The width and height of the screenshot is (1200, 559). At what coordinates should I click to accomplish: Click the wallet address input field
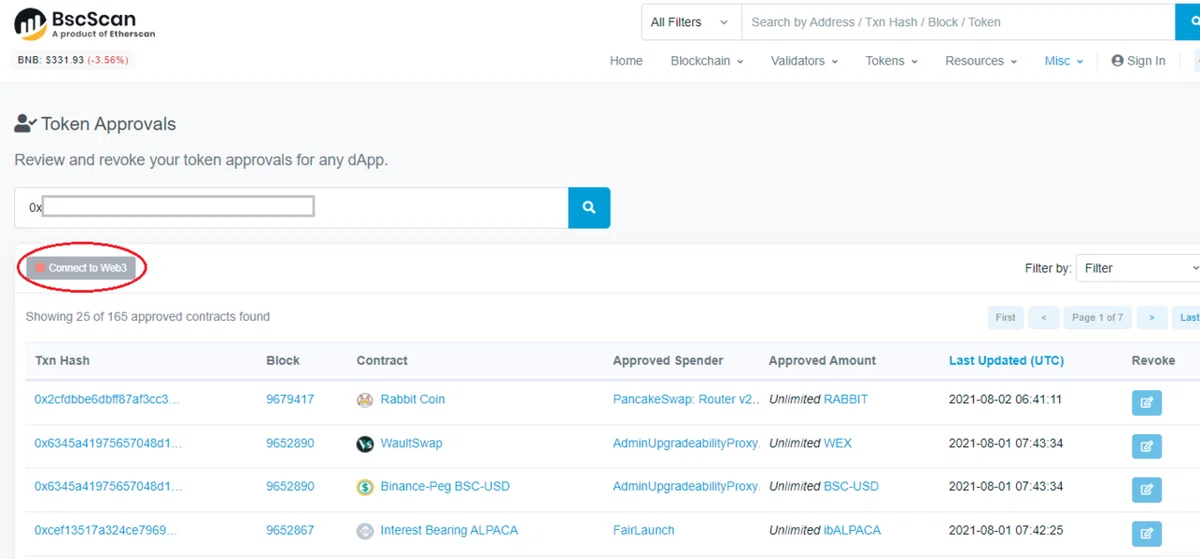click(x=291, y=207)
